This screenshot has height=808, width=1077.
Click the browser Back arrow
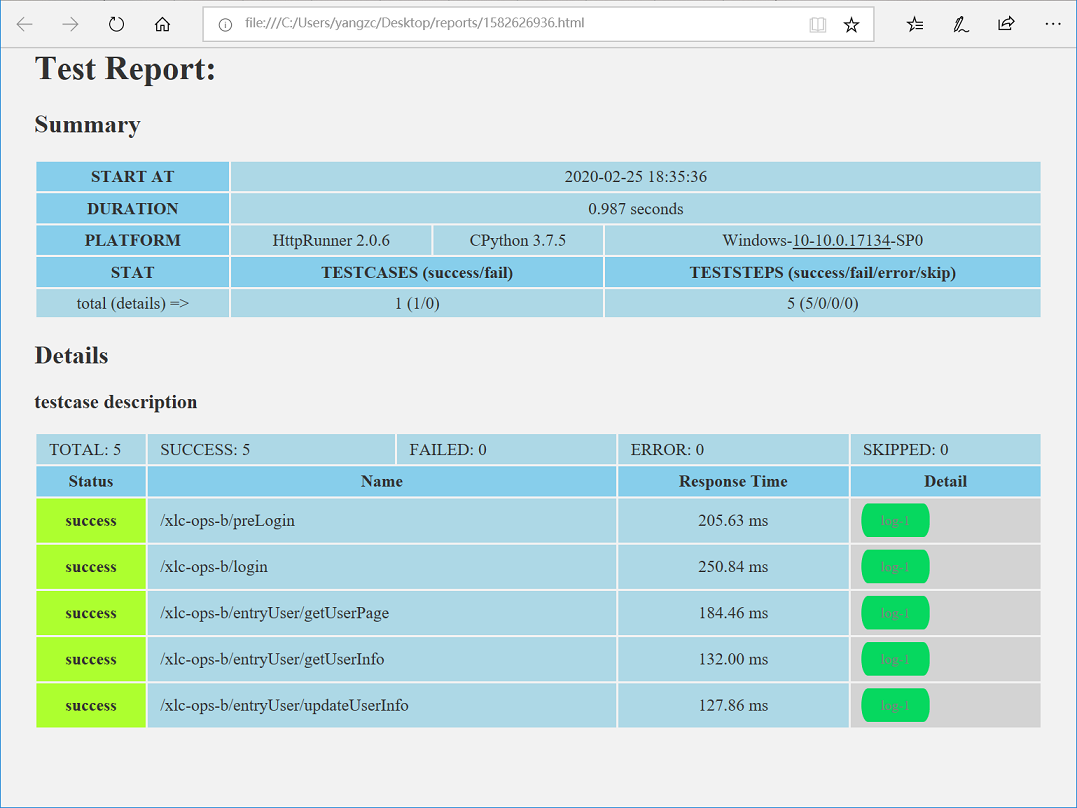(x=25, y=25)
